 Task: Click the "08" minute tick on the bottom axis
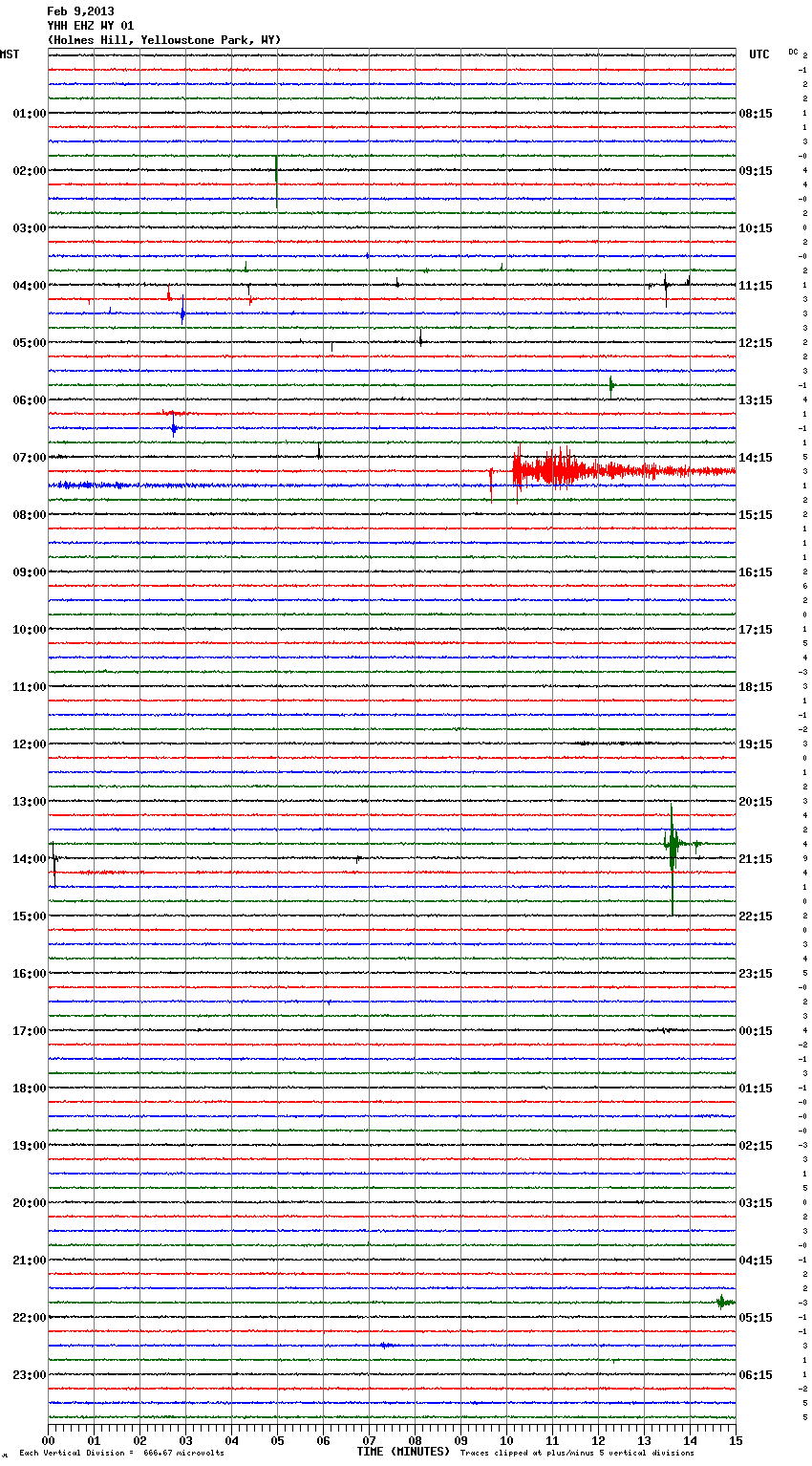point(415,1440)
